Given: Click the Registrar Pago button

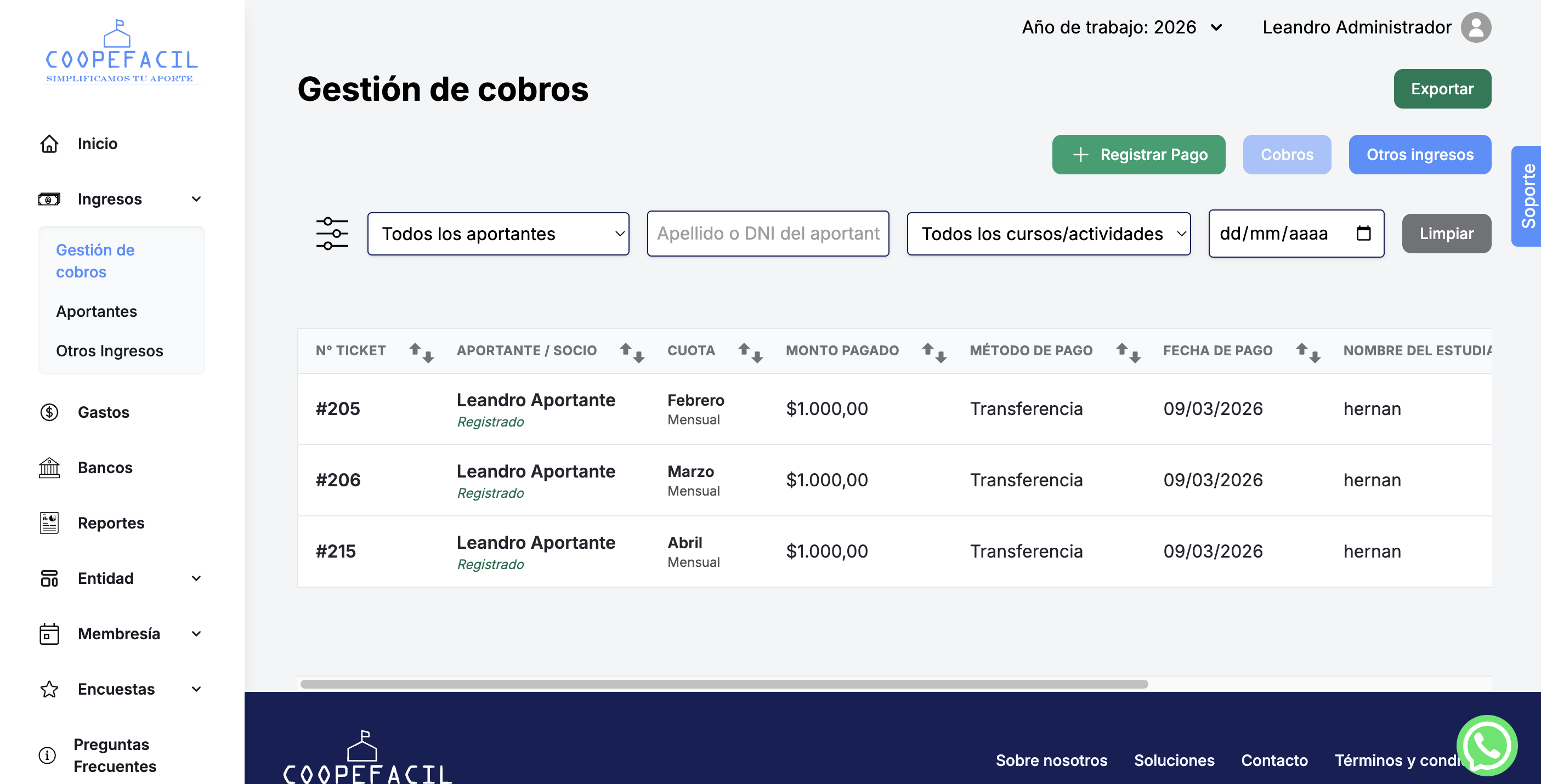Looking at the screenshot, I should tap(1138, 155).
